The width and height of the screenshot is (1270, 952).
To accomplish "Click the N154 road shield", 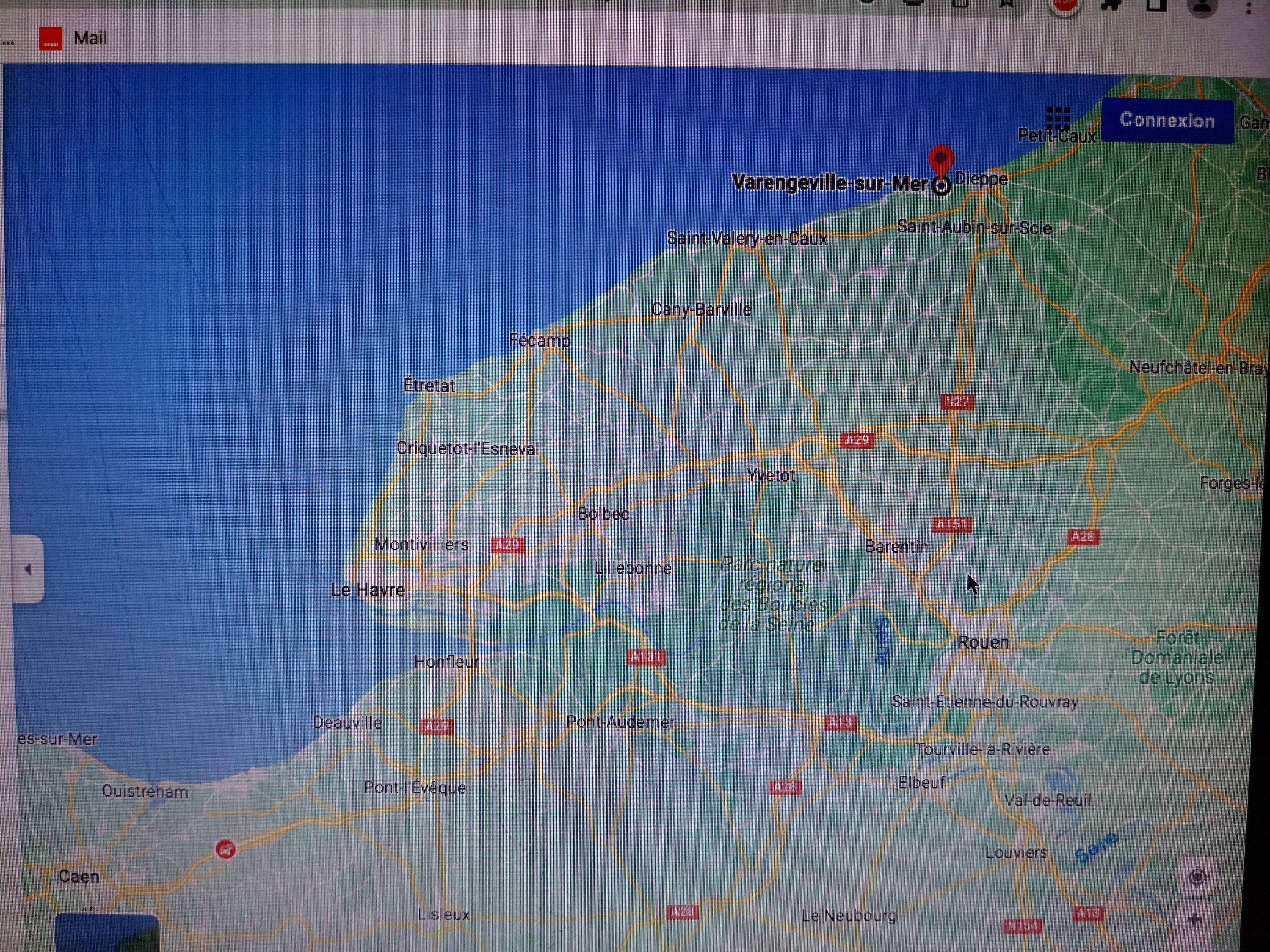I will pyautogui.click(x=1022, y=925).
